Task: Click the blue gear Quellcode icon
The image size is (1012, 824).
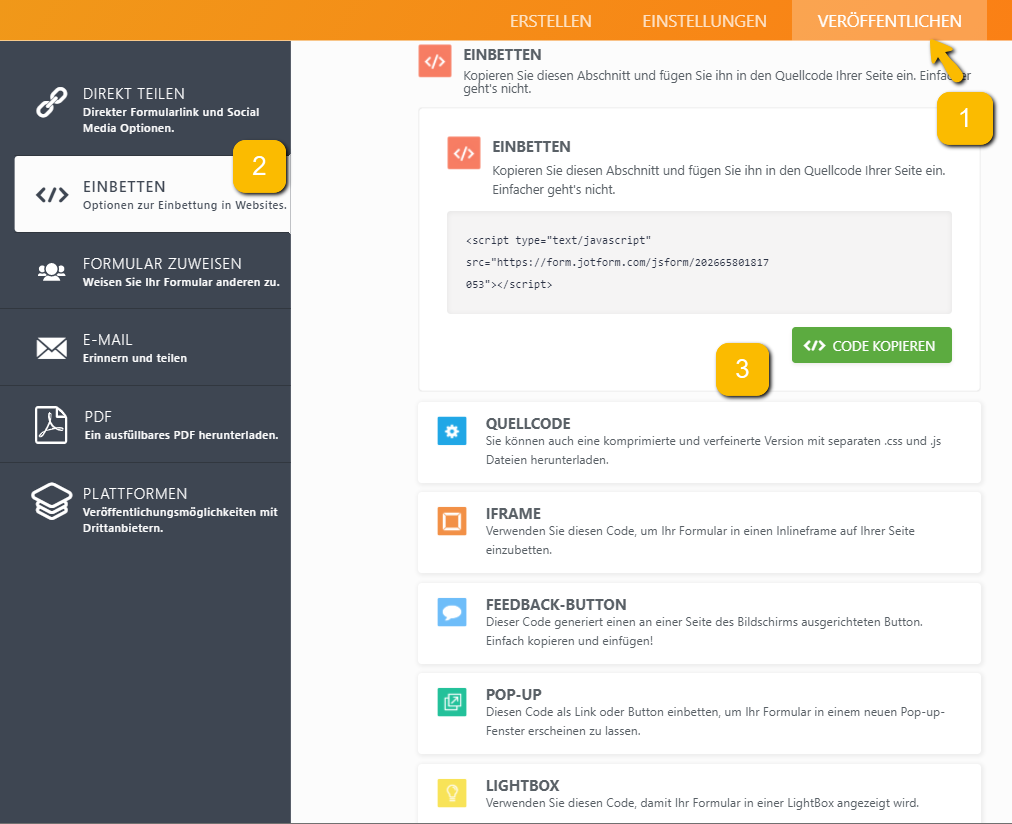Action: click(x=452, y=431)
